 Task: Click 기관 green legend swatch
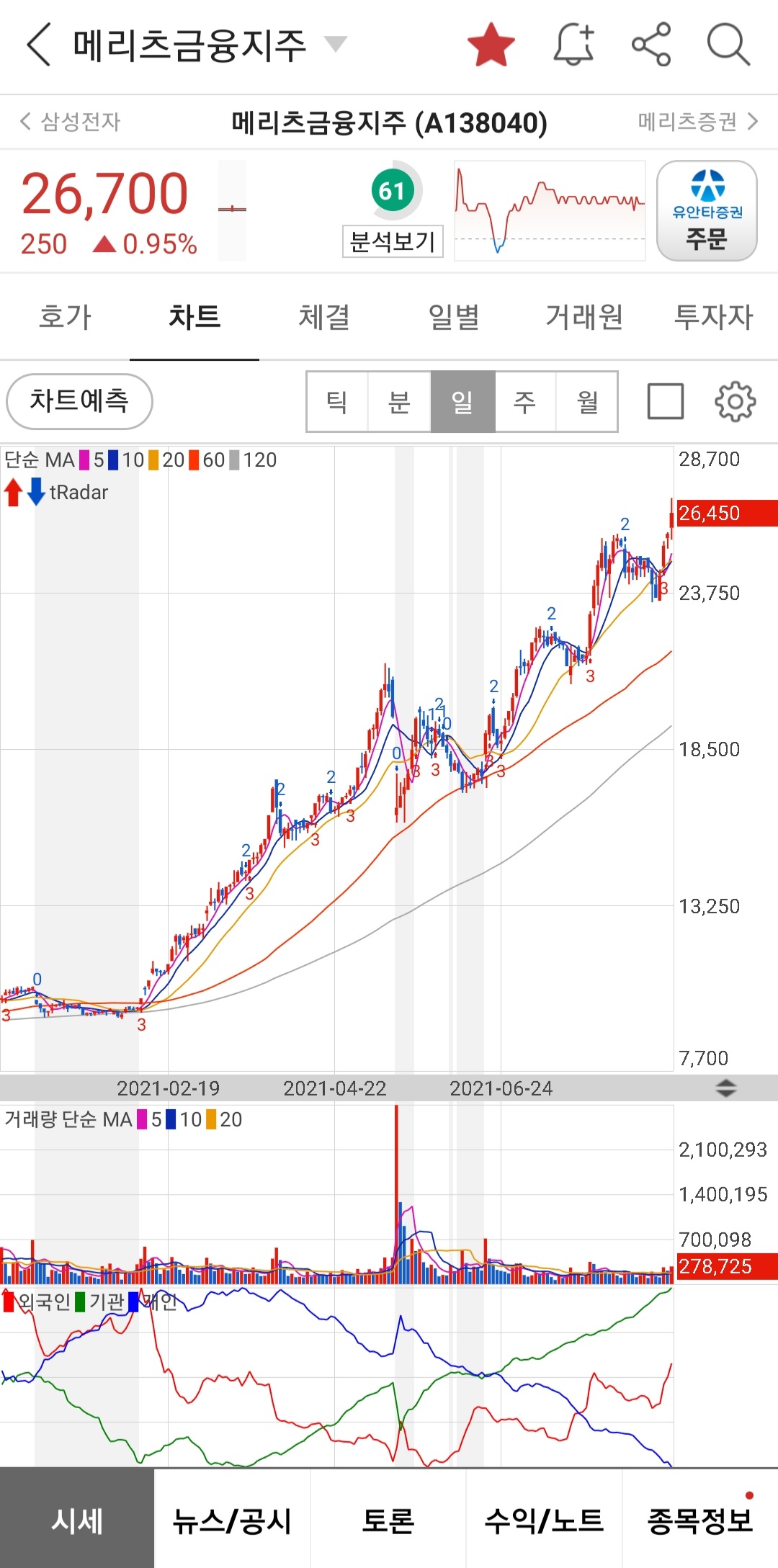point(80,1302)
